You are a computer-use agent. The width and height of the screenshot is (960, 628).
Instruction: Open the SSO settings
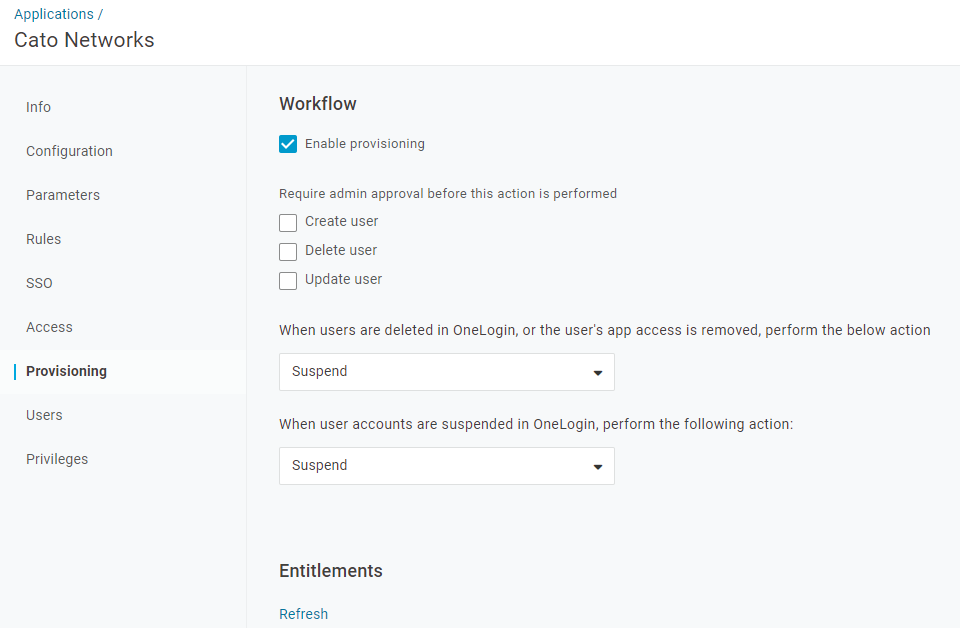[x=39, y=283]
